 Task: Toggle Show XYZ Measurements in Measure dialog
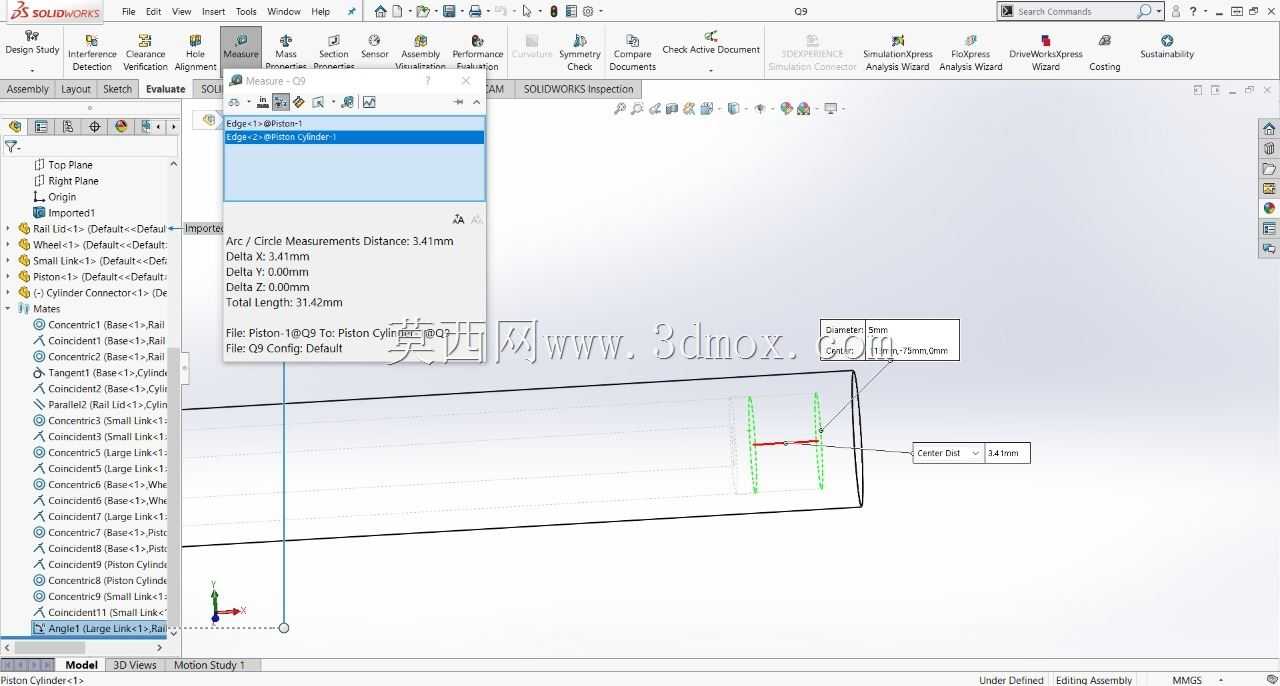point(281,102)
